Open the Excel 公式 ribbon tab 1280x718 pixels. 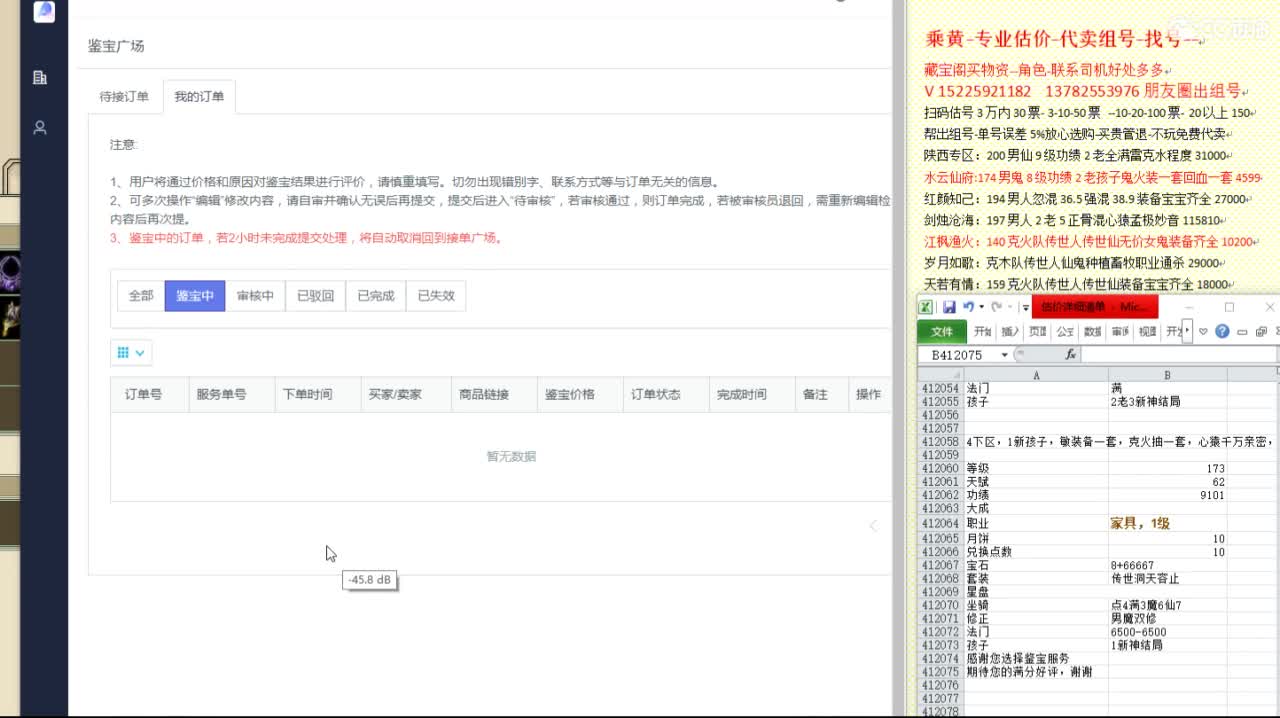pos(1065,332)
